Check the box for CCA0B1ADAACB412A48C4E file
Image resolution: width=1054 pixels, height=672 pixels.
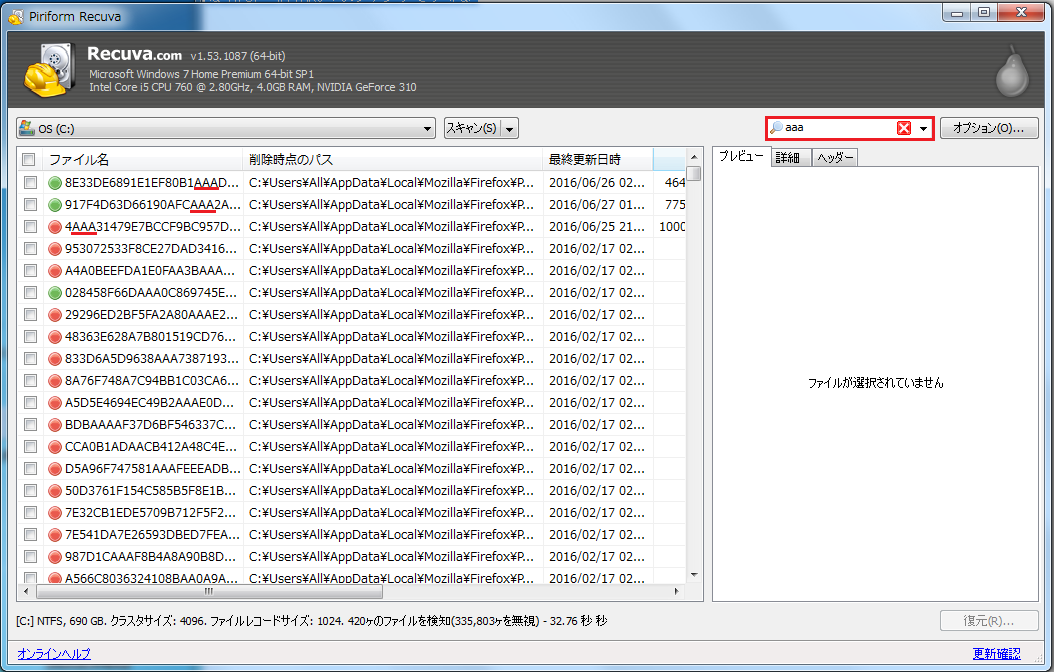pos(30,447)
